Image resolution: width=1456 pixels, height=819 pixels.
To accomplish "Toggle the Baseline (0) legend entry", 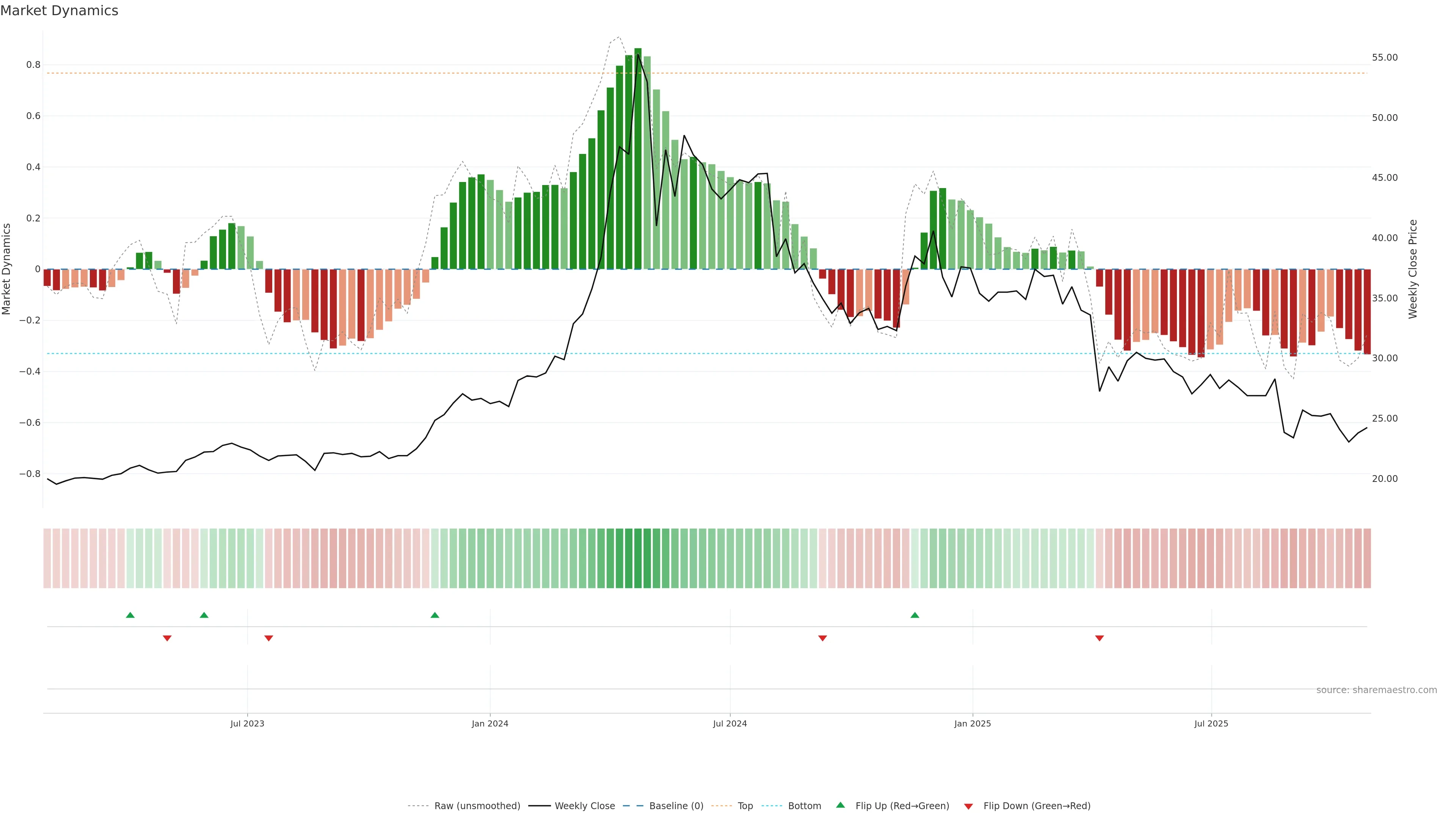I will coord(676,806).
